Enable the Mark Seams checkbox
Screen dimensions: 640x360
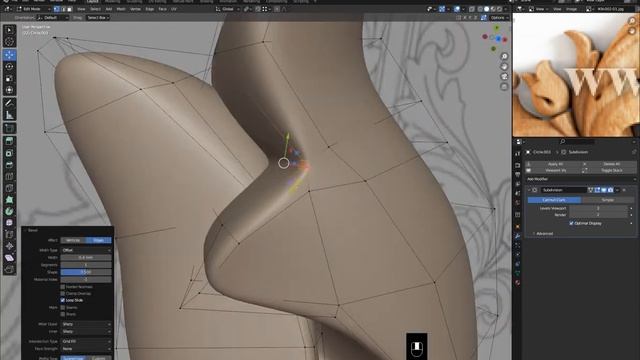click(62, 307)
